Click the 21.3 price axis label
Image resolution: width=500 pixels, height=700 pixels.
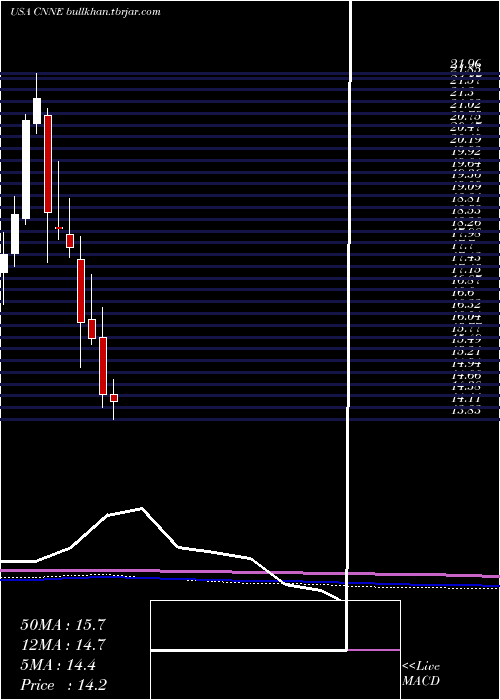click(x=462, y=93)
